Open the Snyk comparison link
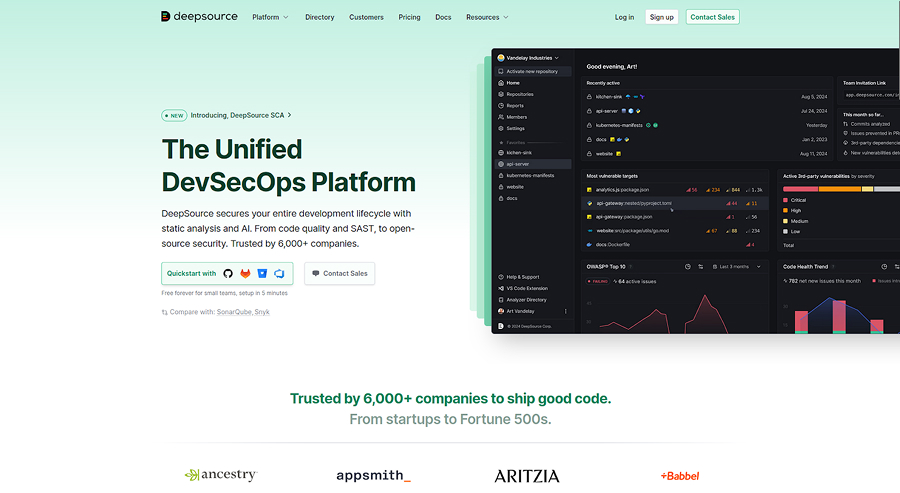 (262, 312)
